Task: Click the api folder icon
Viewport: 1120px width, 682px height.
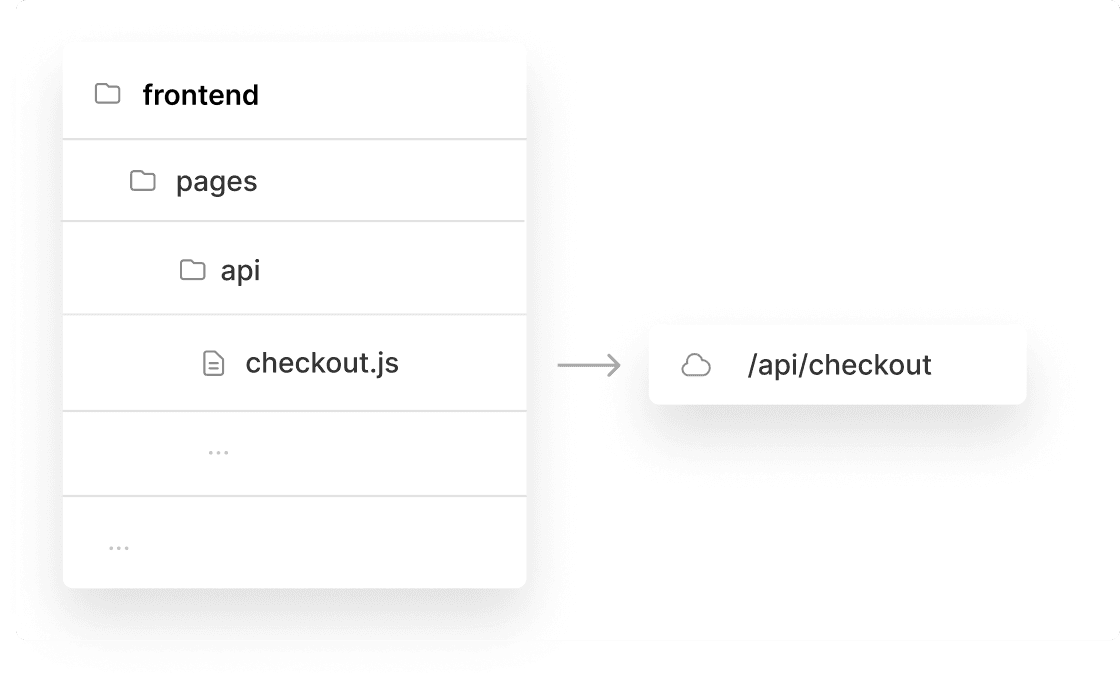Action: 192,270
